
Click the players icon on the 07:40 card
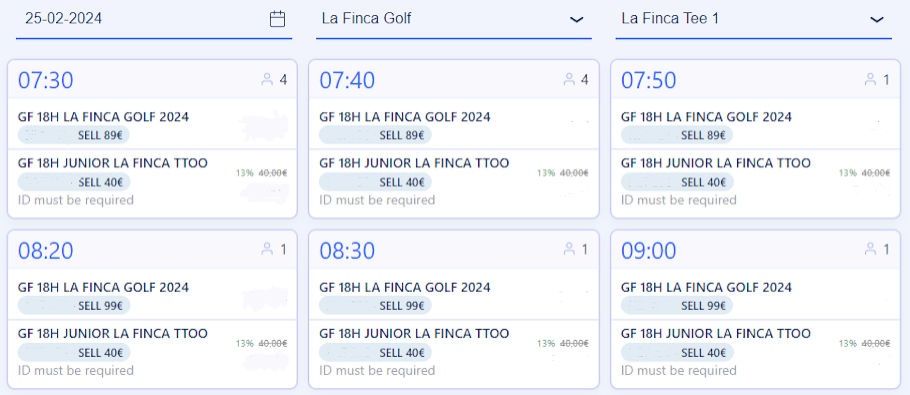(x=569, y=80)
